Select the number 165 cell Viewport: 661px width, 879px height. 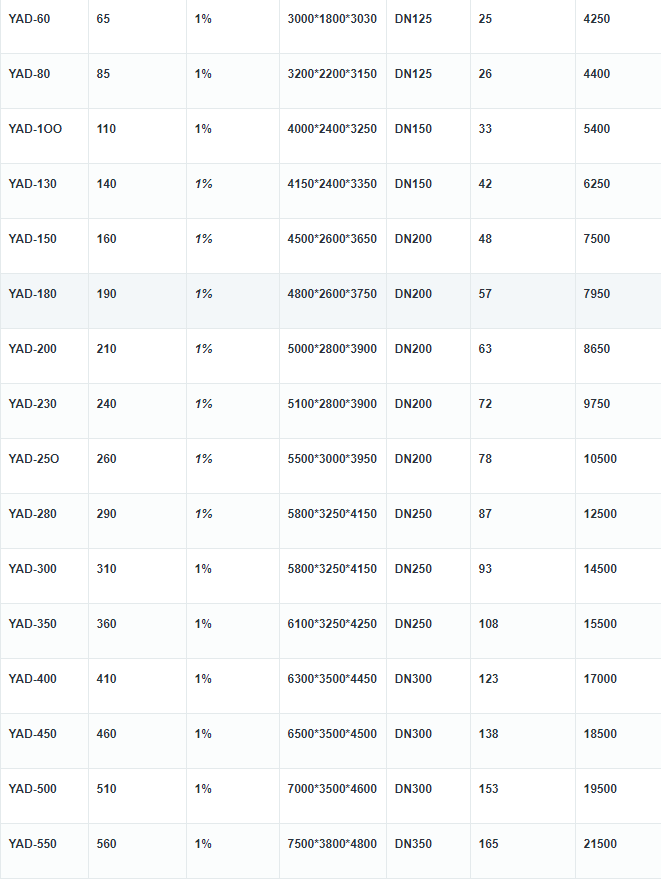[x=488, y=844]
